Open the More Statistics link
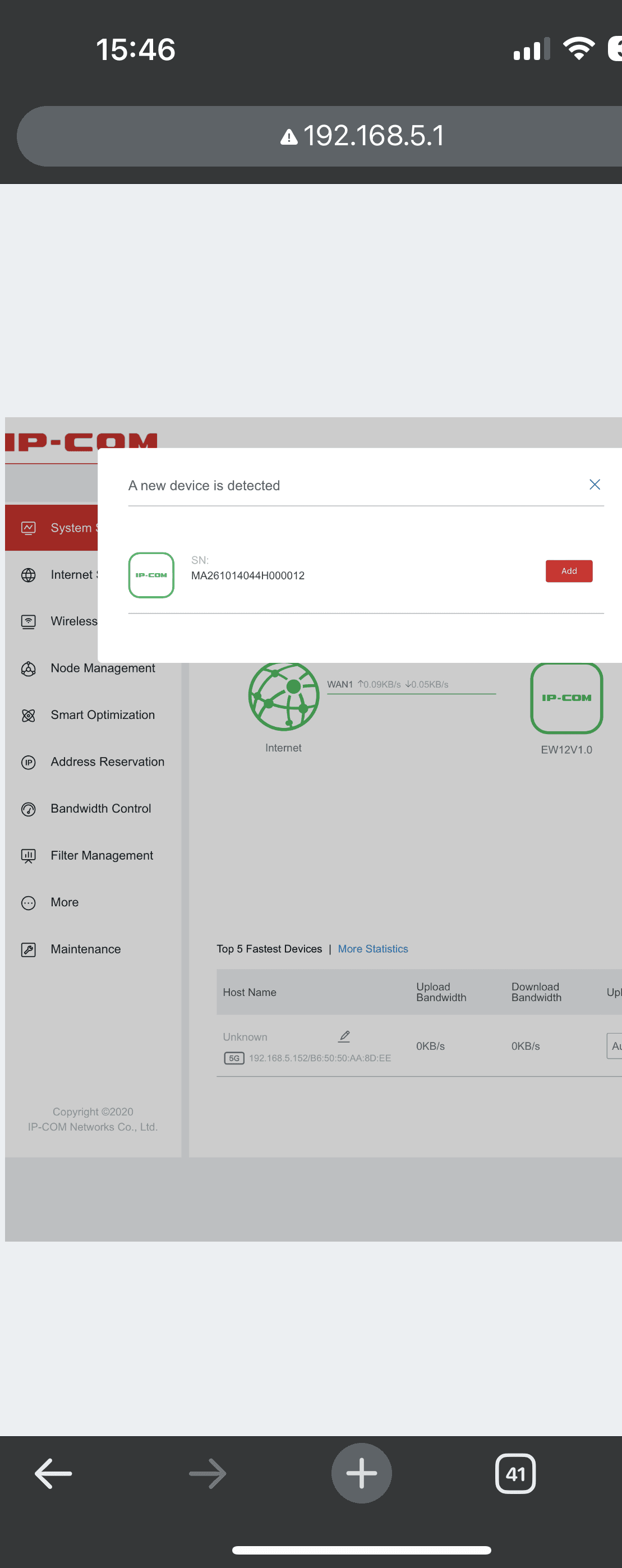The width and height of the screenshot is (622, 1568). [x=373, y=949]
